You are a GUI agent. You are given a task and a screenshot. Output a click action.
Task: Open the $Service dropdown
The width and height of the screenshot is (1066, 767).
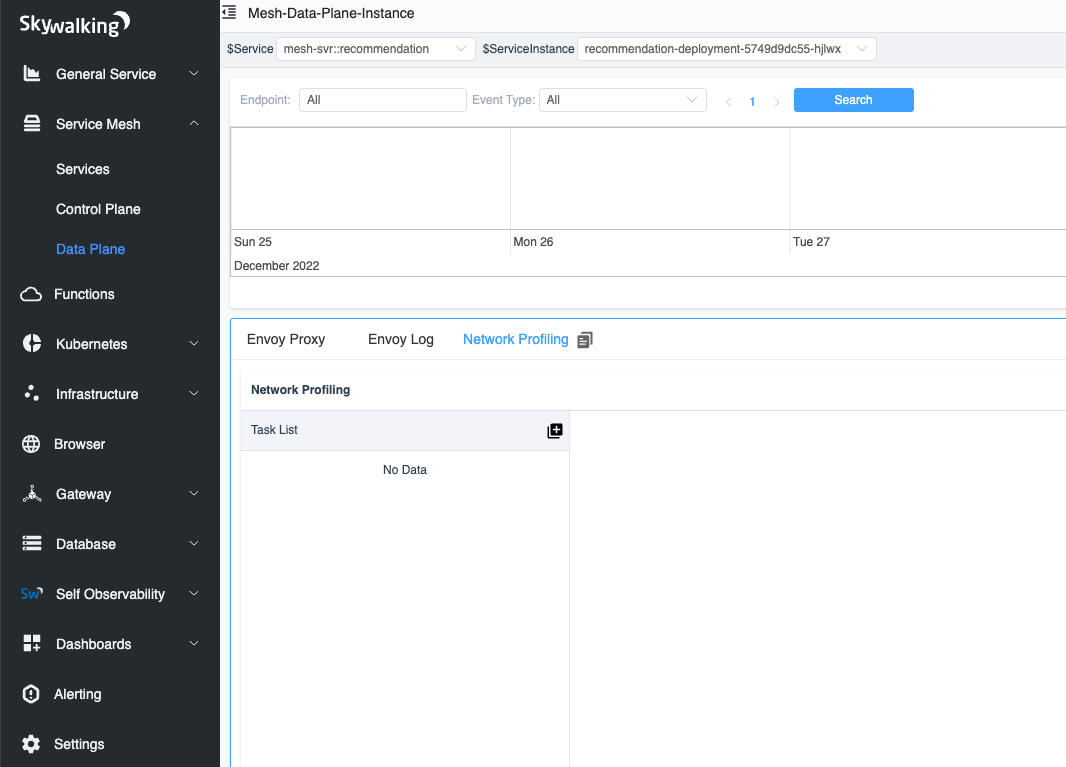click(x=375, y=49)
